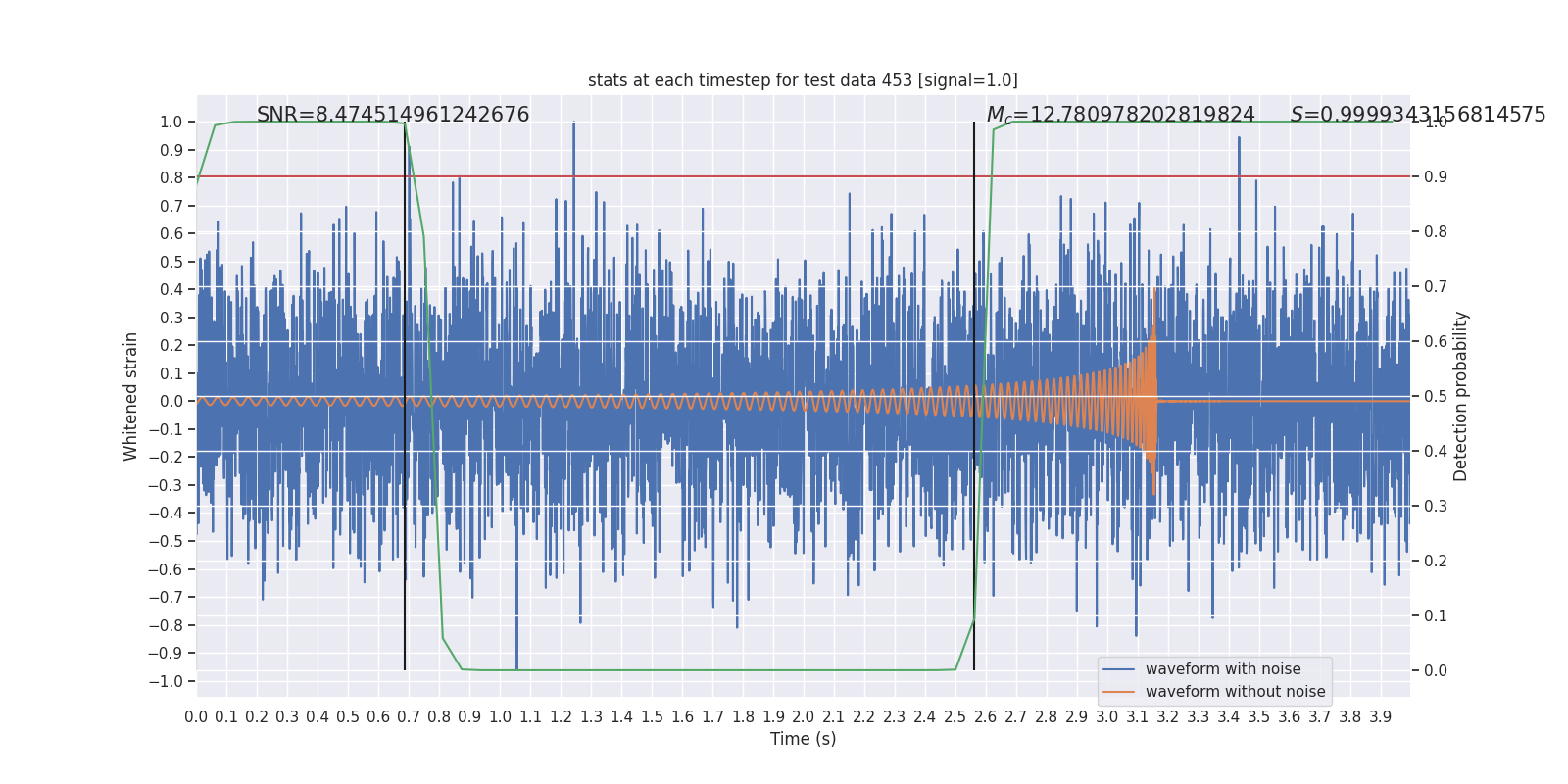The image size is (1568, 784).
Task: Click the −1.0 tick on strain axis
Action: (171, 682)
